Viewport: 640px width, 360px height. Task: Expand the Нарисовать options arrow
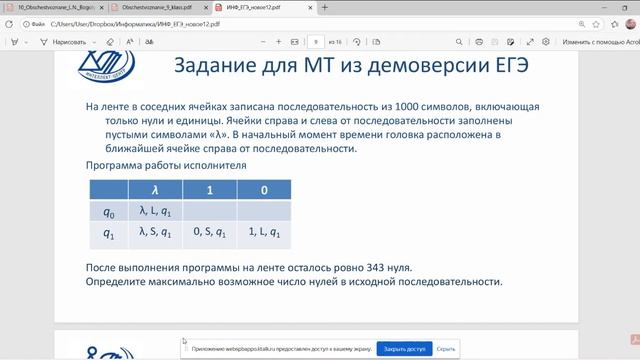[94, 42]
